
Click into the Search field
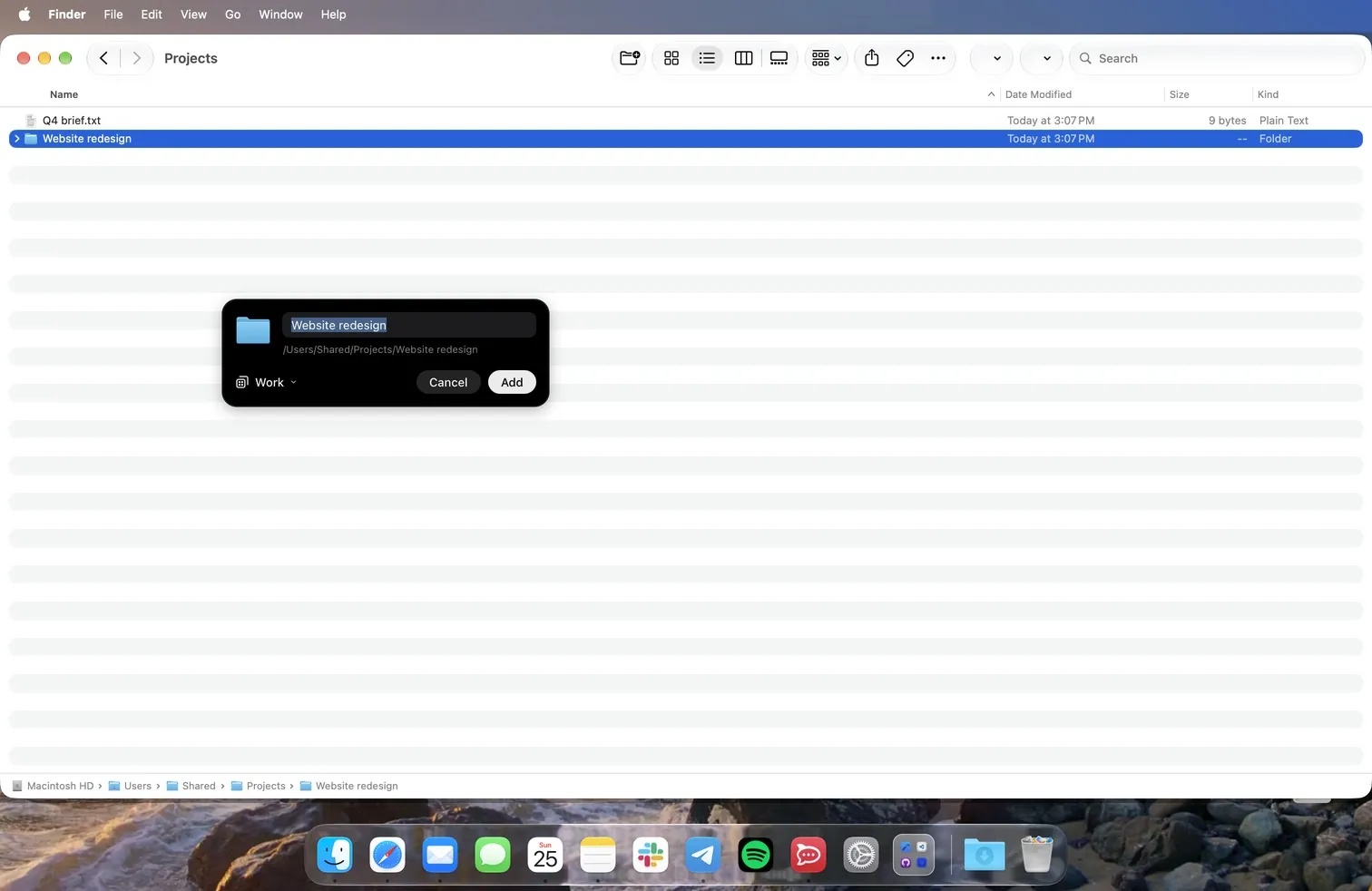coord(1217,58)
